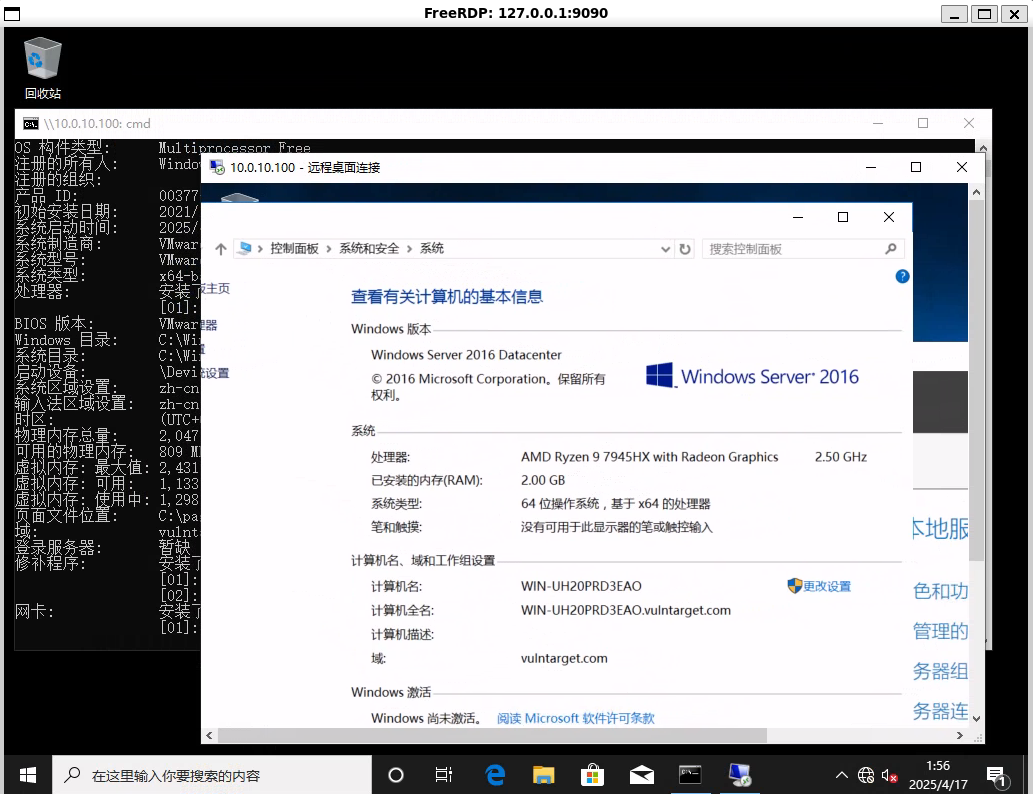Click the AMD Ryzen 9 7945HX processor text
This screenshot has height=794, width=1033.
coord(649,457)
